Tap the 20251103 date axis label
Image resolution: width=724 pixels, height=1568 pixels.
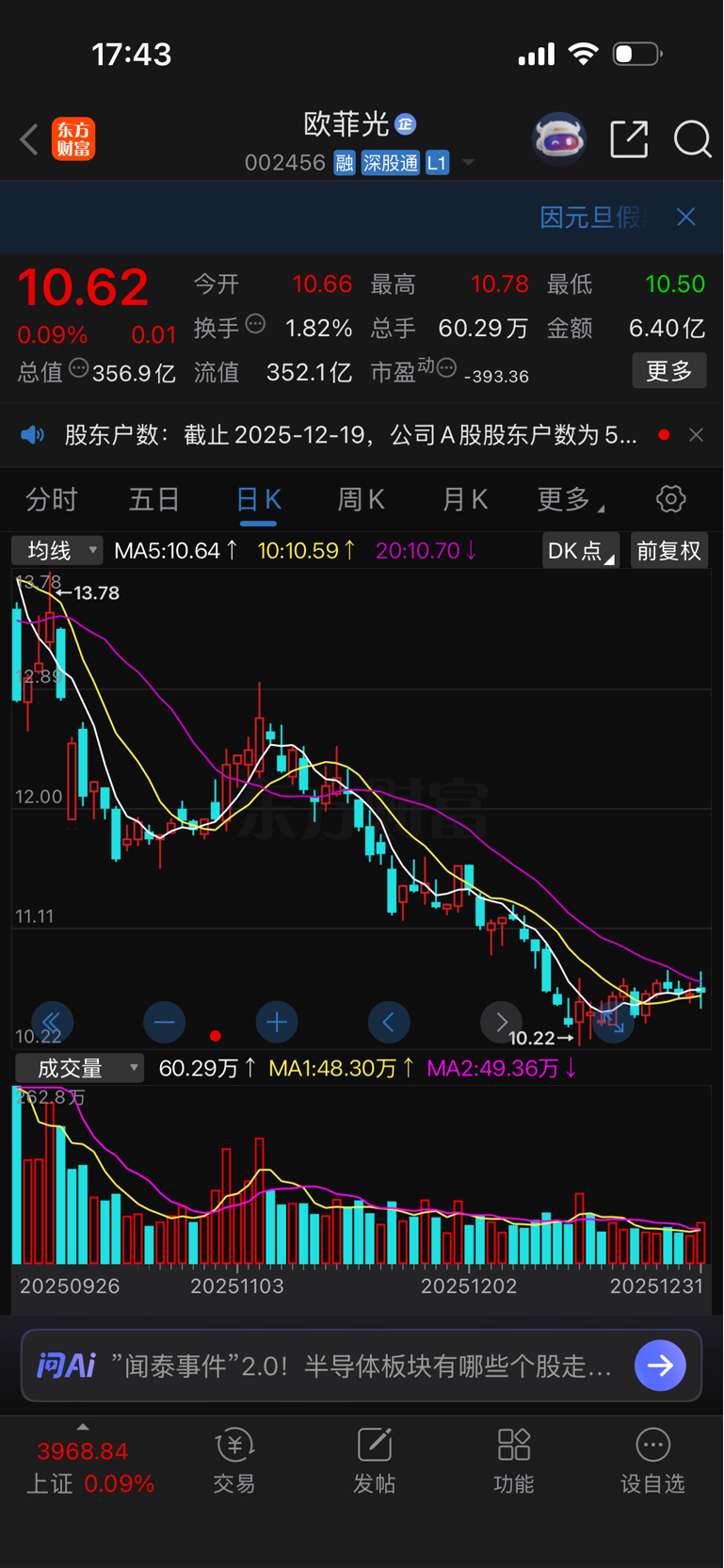coord(237,1285)
